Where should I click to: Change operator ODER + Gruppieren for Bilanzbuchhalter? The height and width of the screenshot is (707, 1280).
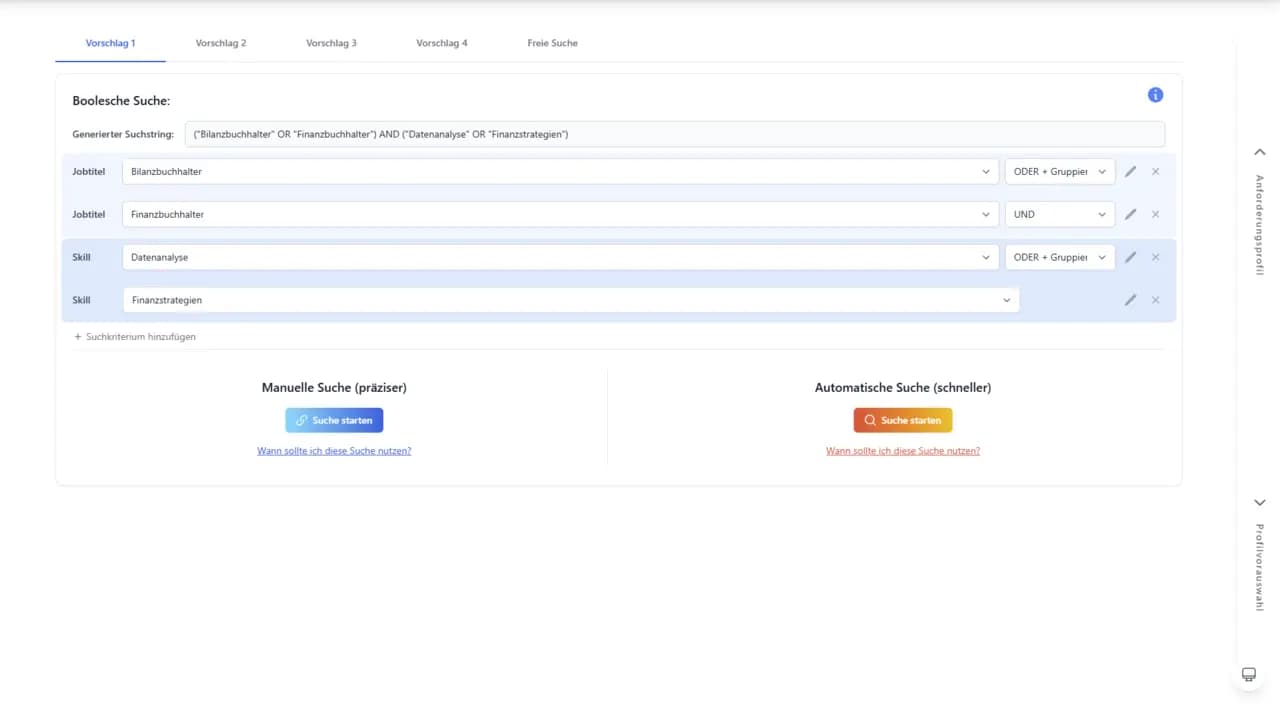point(1060,172)
